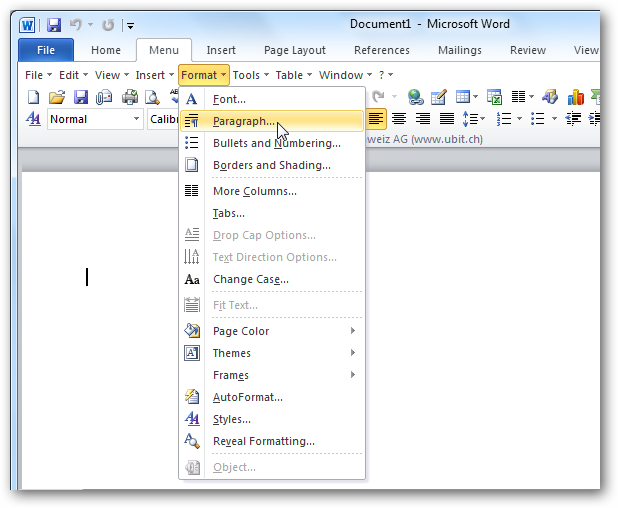Viewport: 618px width, 508px height.
Task: Toggle the Align Left button
Action: [376, 119]
